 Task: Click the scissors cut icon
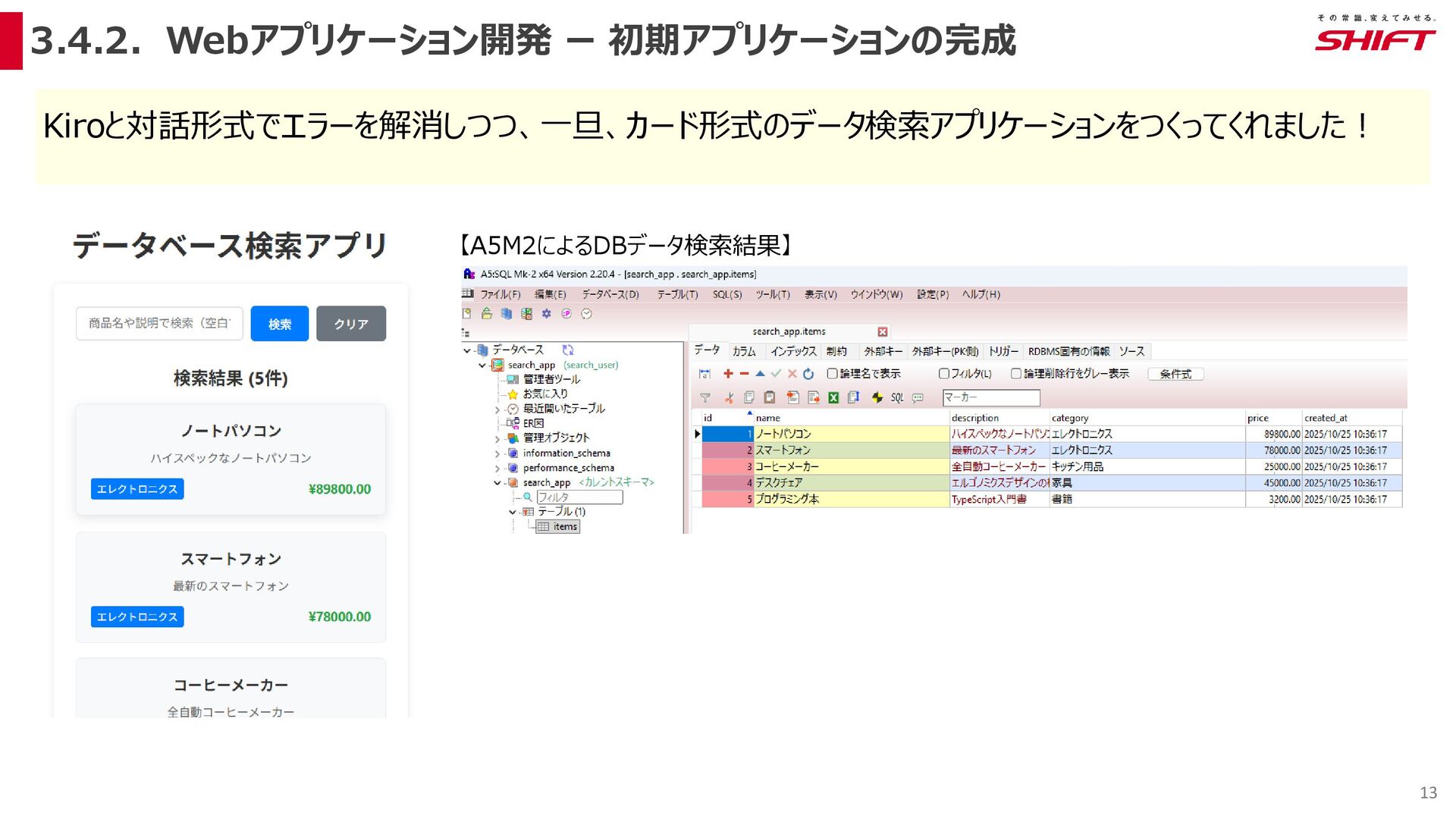tap(729, 397)
